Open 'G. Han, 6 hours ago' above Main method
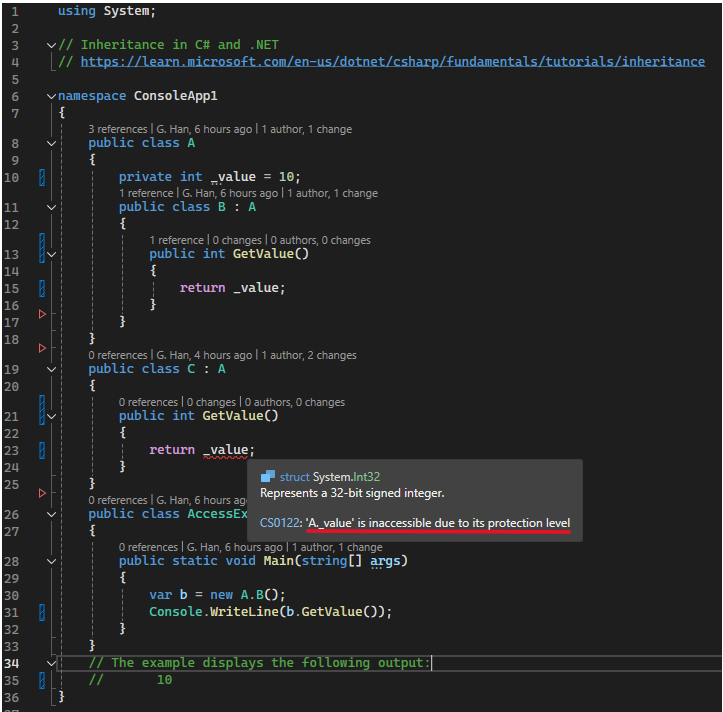Image resolution: width=723 pixels, height=712 pixels. click(235, 547)
